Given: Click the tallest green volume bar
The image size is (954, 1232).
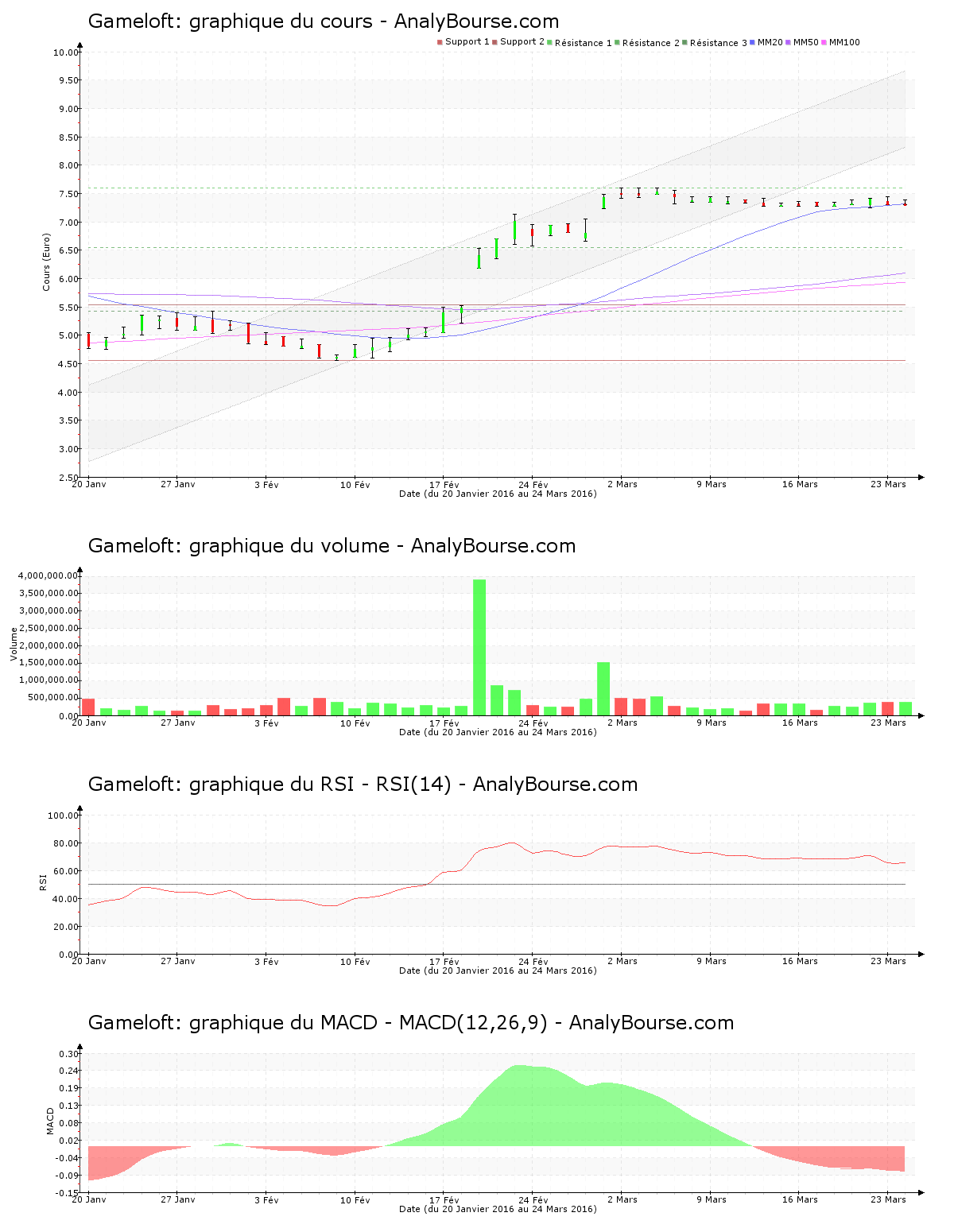Looking at the screenshot, I should click(x=479, y=648).
